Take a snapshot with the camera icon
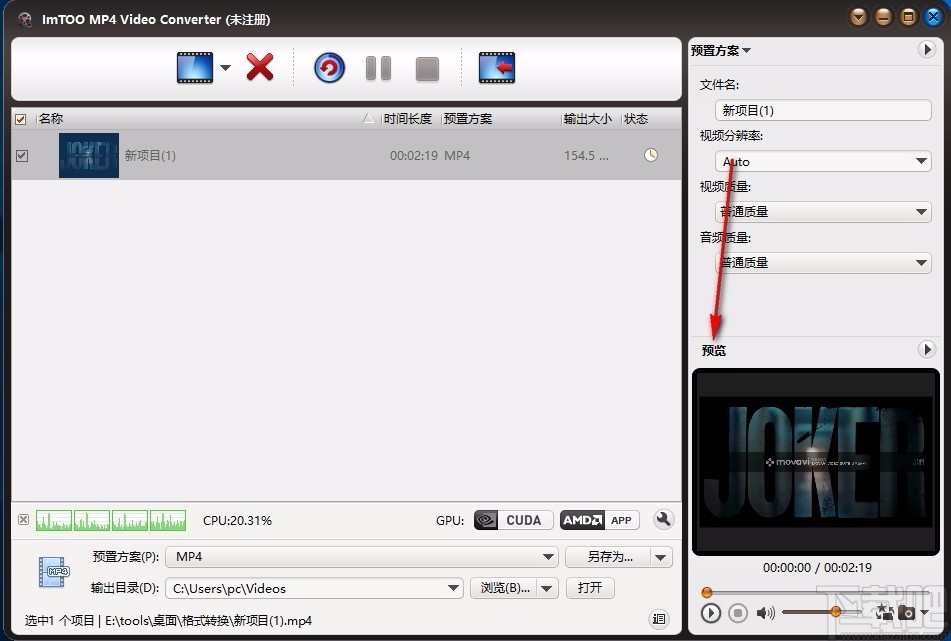951x641 pixels. click(906, 612)
